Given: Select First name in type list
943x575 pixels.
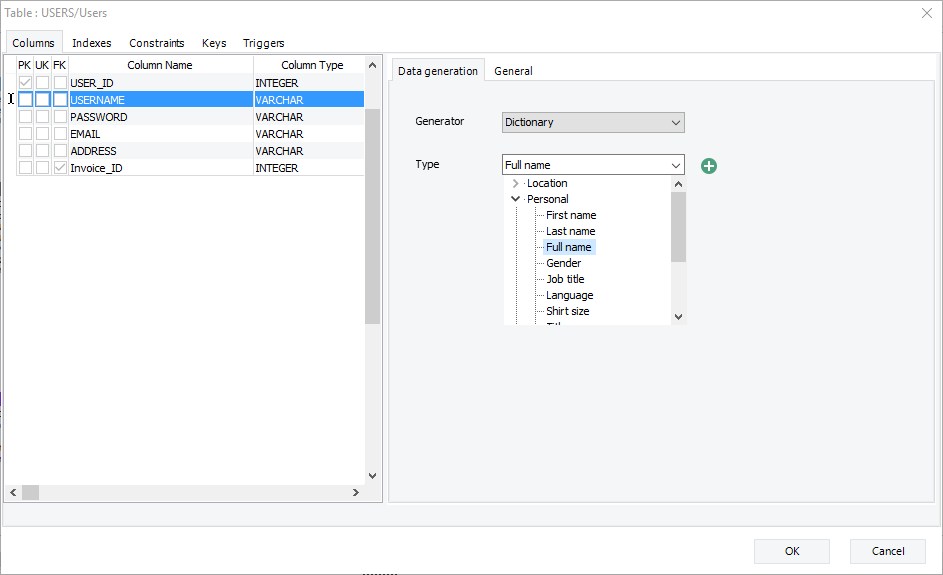Looking at the screenshot, I should tap(570, 215).
